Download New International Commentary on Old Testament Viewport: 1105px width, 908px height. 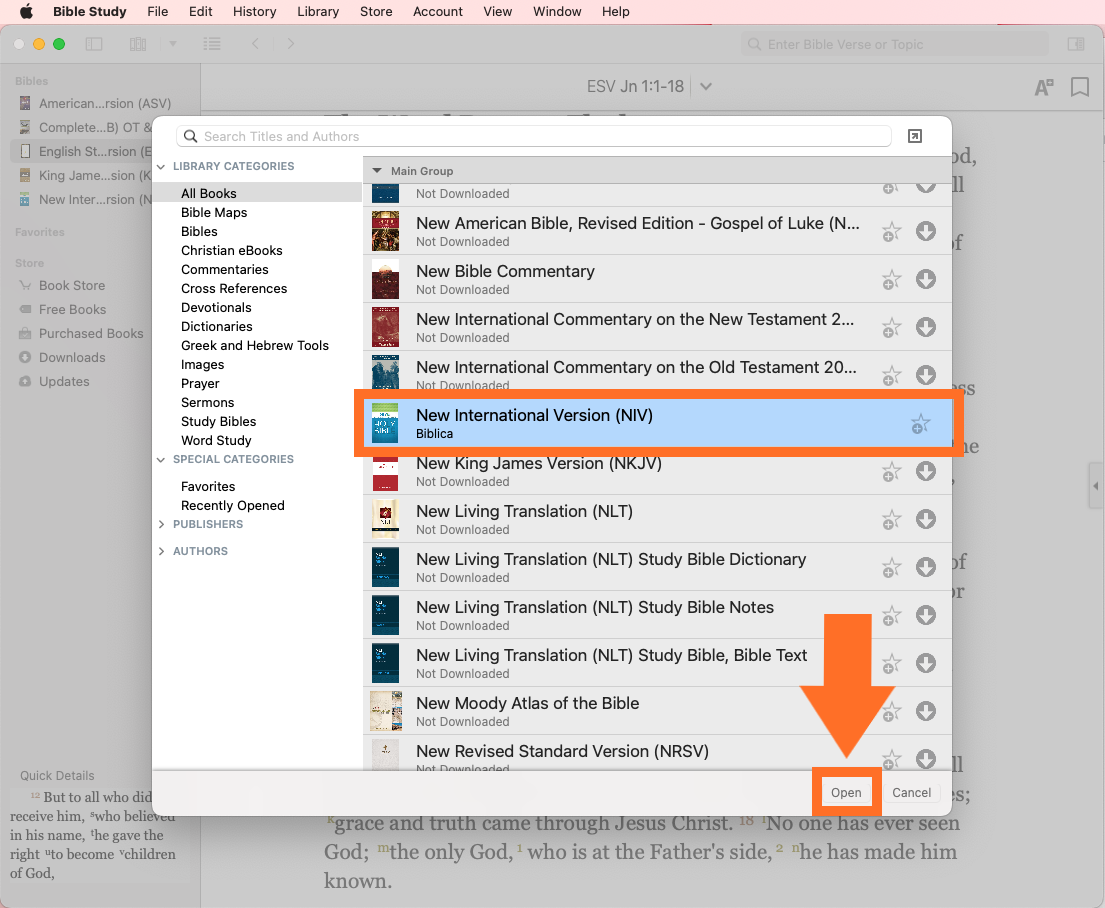pos(925,375)
